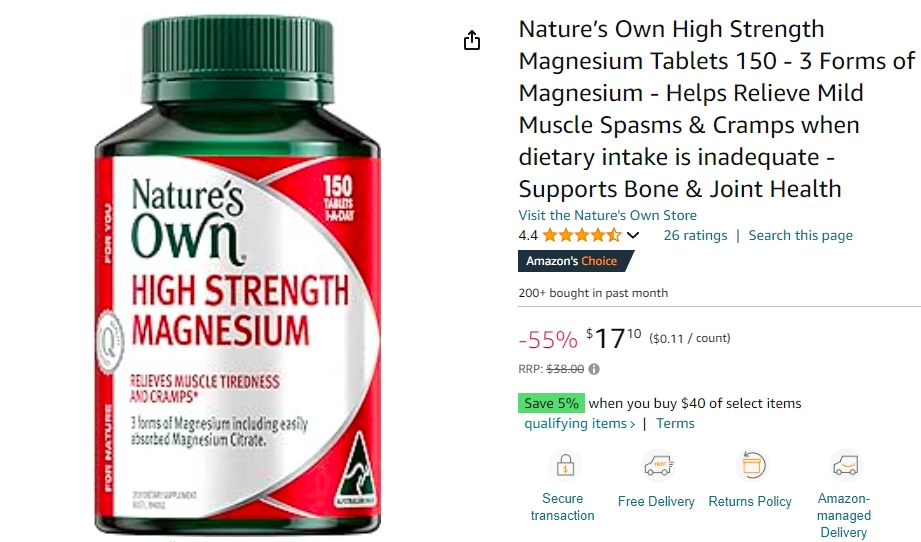Open the Free Delivery text link
921x542 pixels.
[656, 501]
